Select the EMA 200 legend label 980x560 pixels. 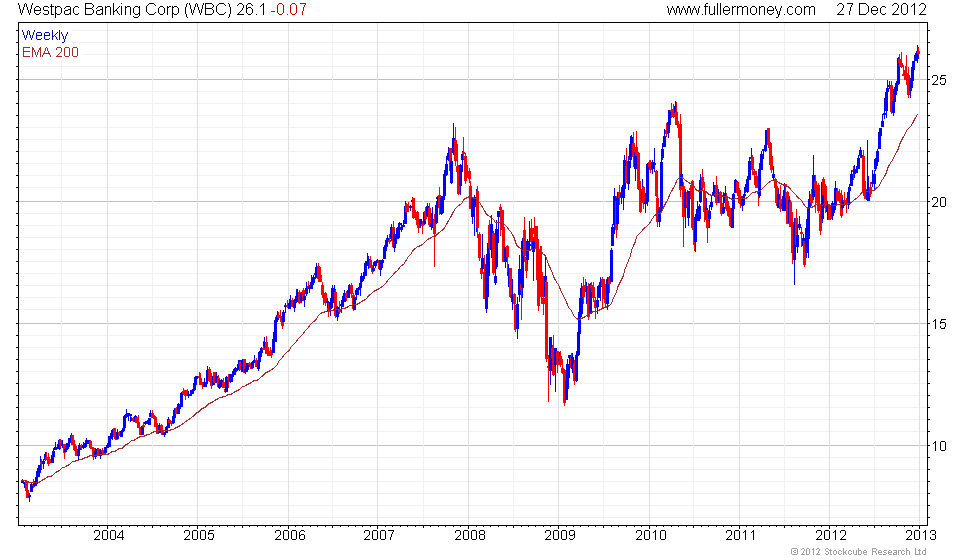(x=50, y=52)
